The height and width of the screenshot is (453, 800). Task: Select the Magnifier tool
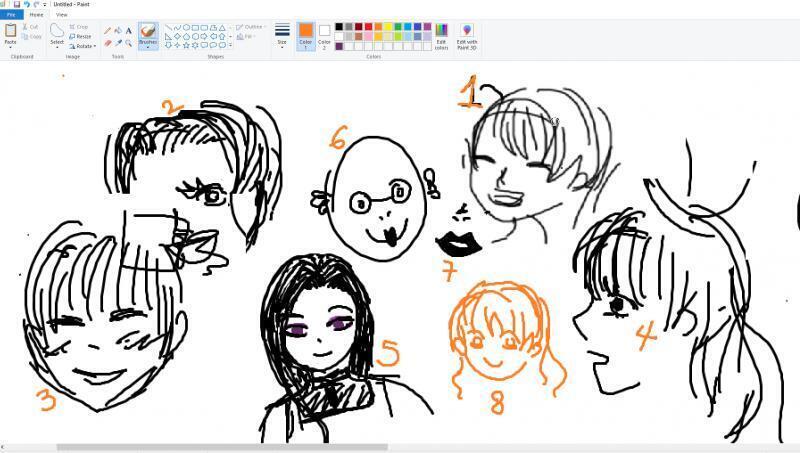click(x=129, y=43)
